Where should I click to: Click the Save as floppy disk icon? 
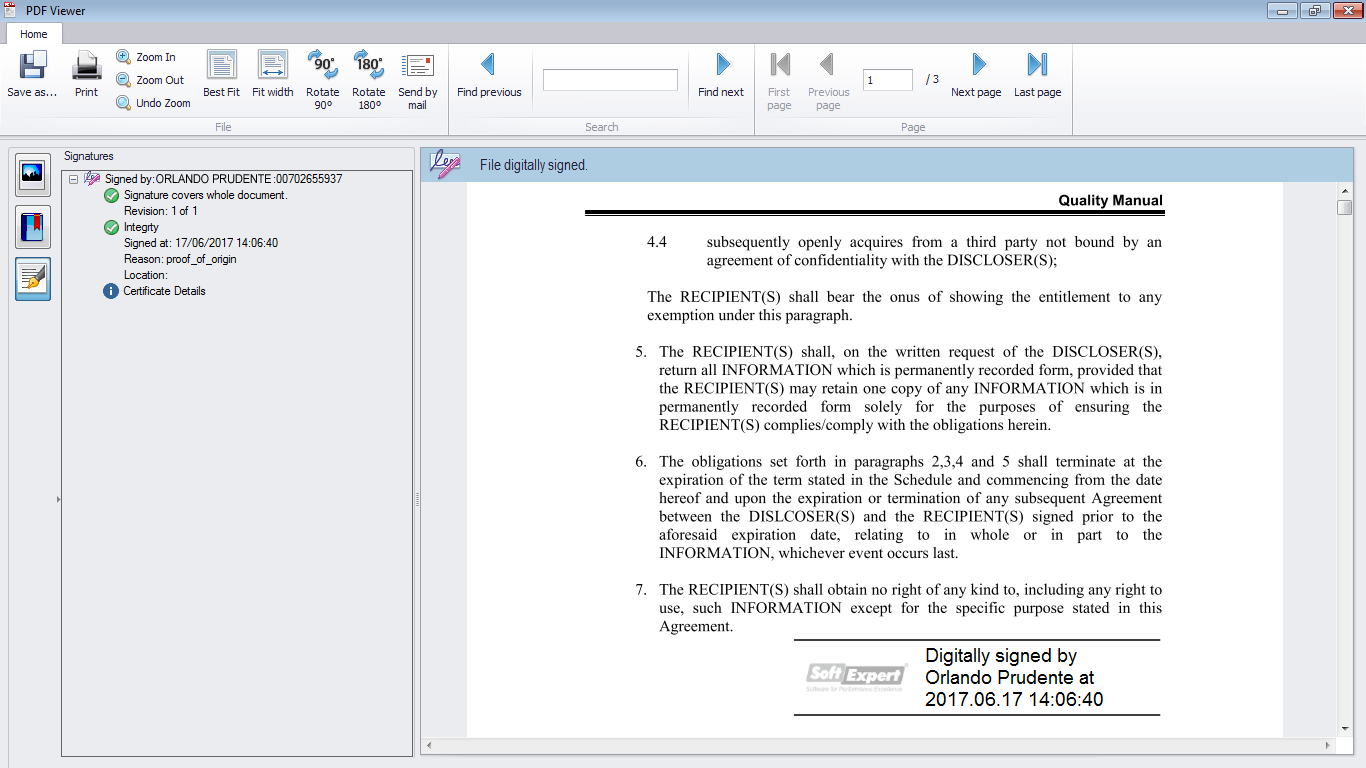tap(33, 65)
